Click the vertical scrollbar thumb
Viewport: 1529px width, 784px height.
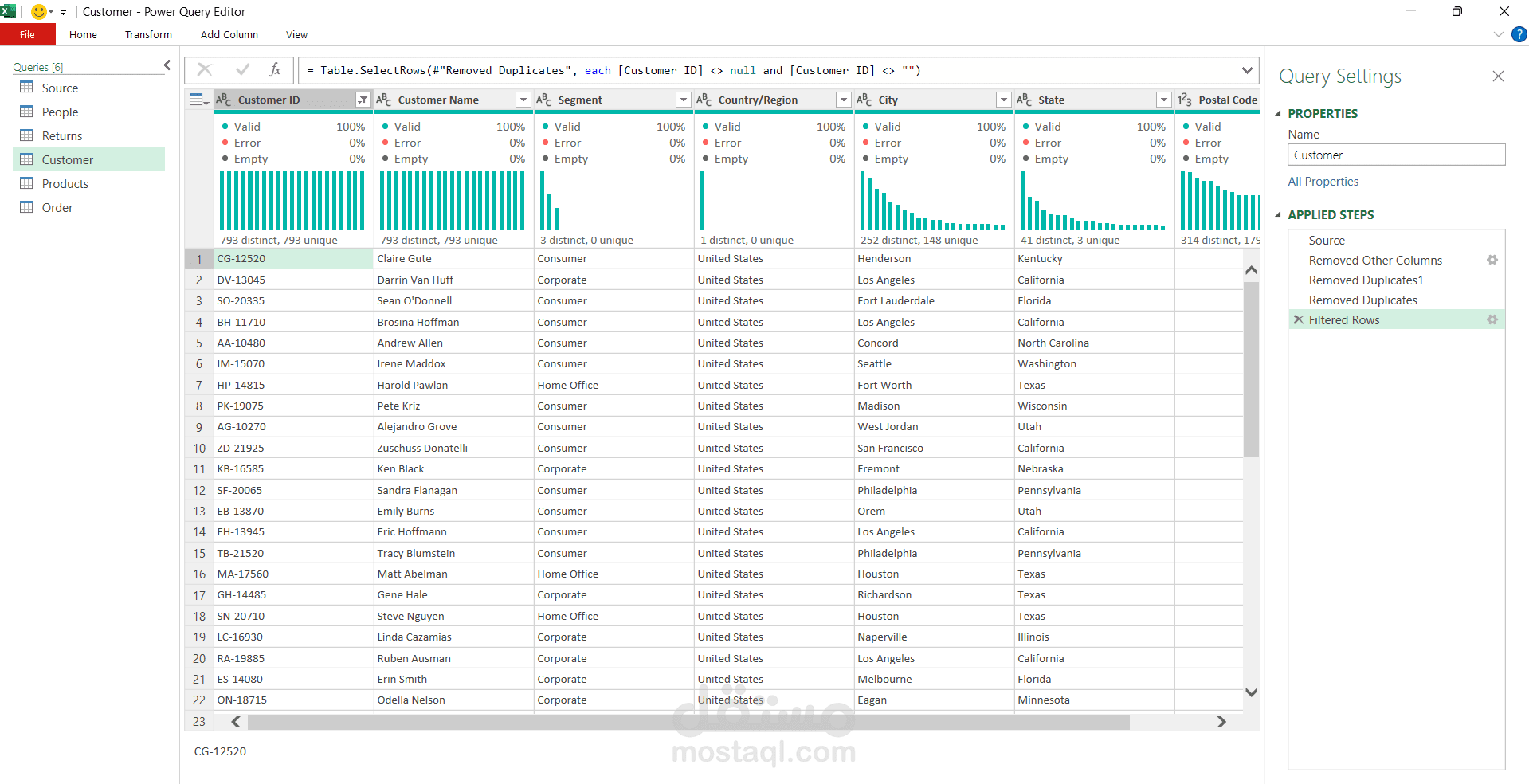click(1251, 368)
